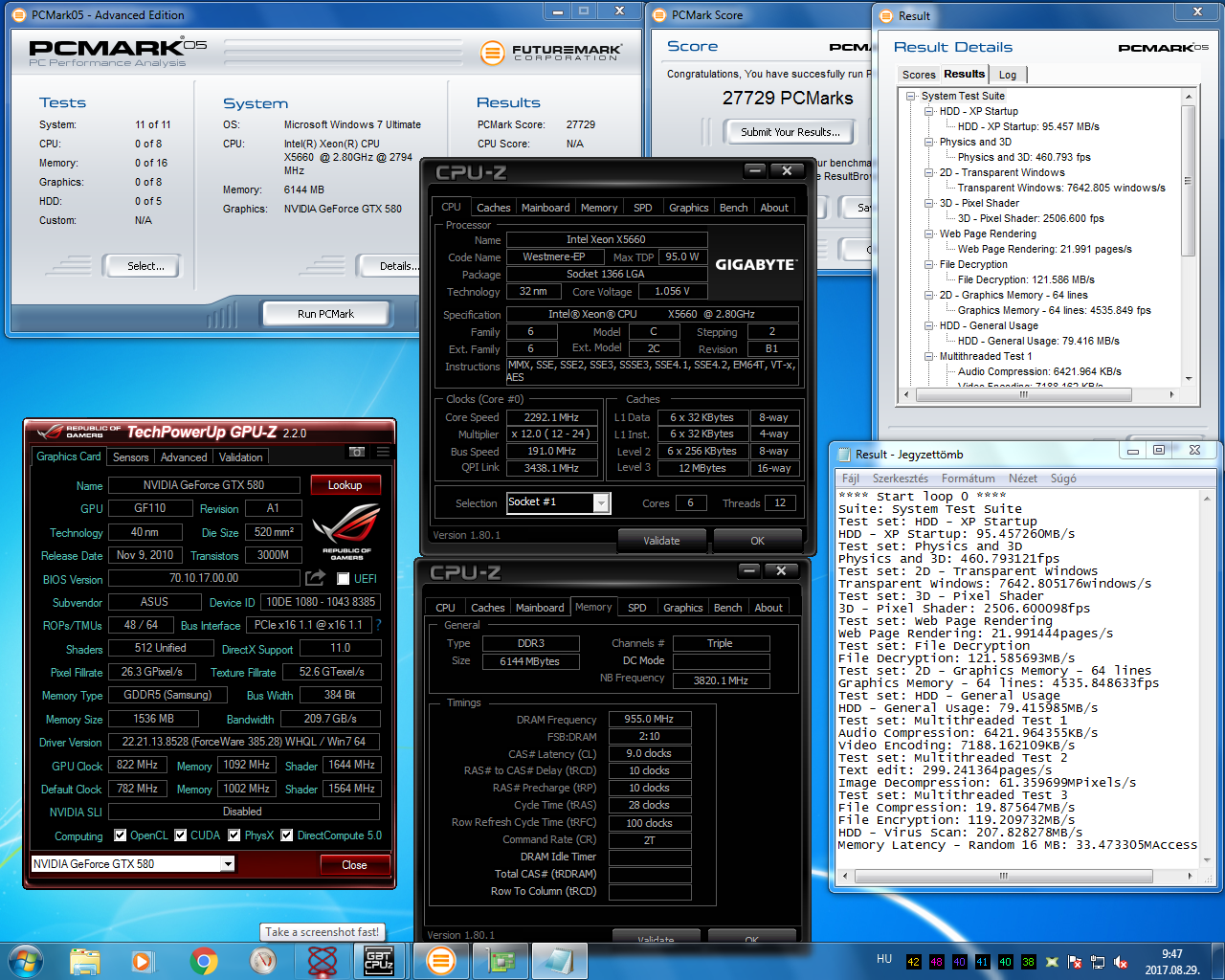1225x980 pixels.
Task: Click the muted volume tray icon
Action: click(x=1121, y=962)
